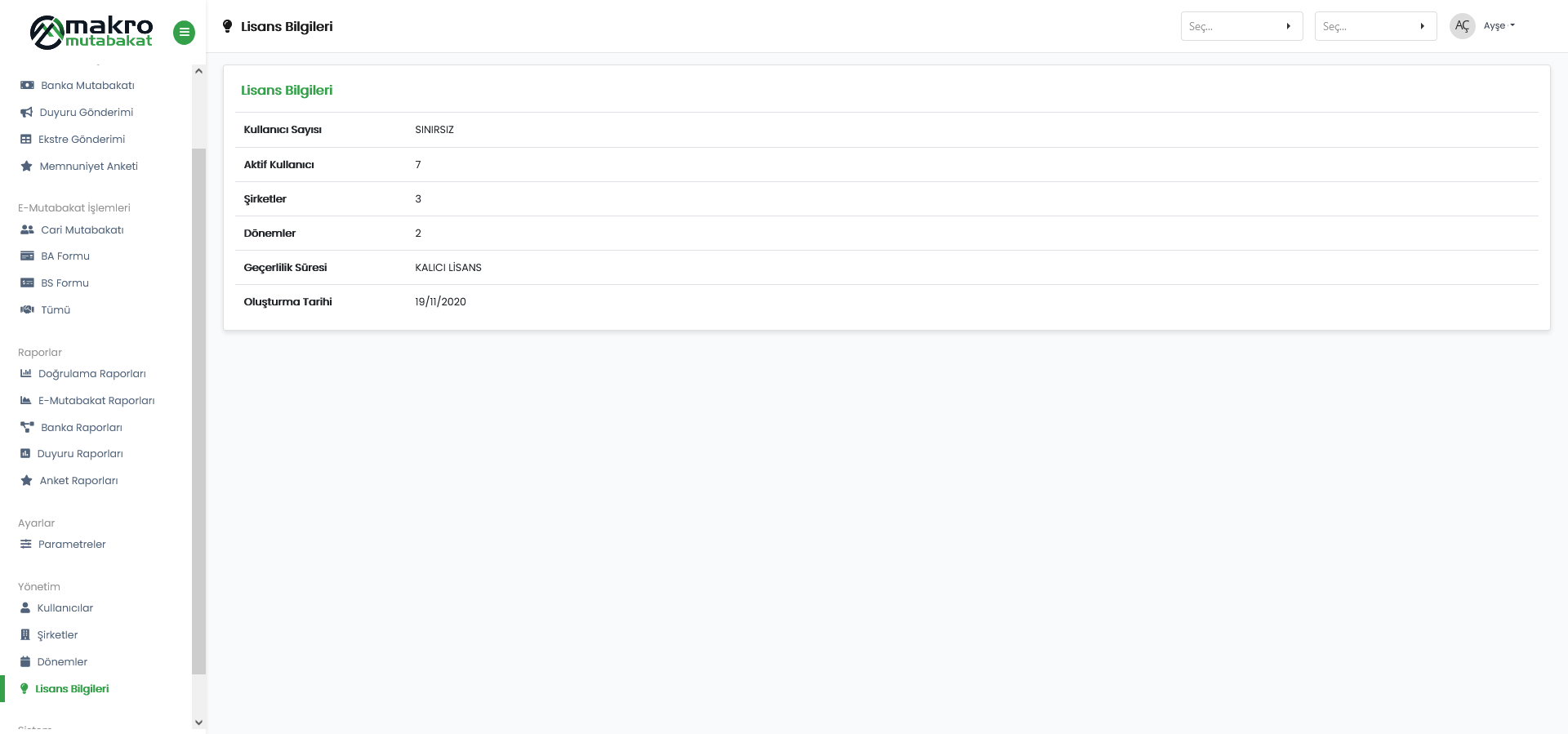The height and width of the screenshot is (734, 1568).
Task: Click the Şirketler building icon
Action: (25, 634)
